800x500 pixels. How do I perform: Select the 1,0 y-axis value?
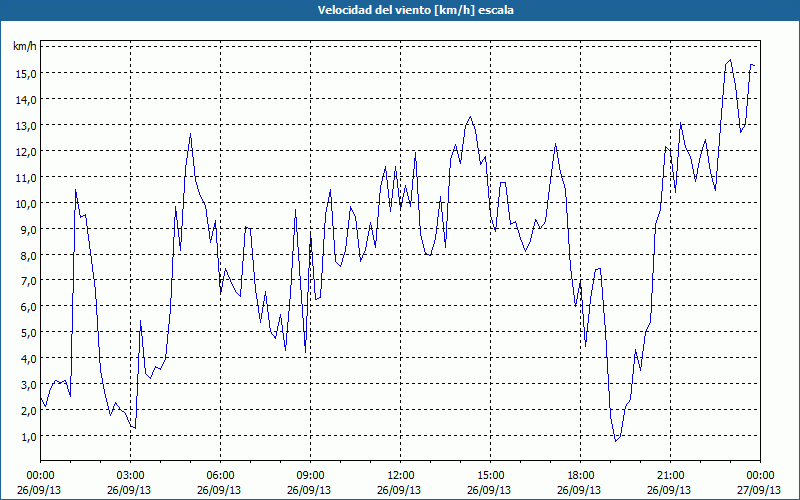point(28,437)
